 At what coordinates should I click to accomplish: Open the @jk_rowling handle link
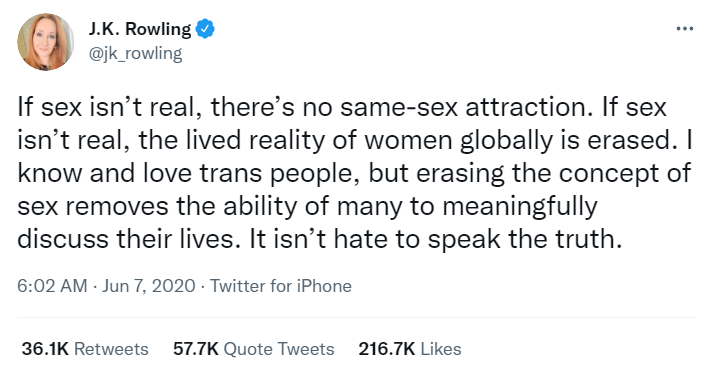point(135,53)
